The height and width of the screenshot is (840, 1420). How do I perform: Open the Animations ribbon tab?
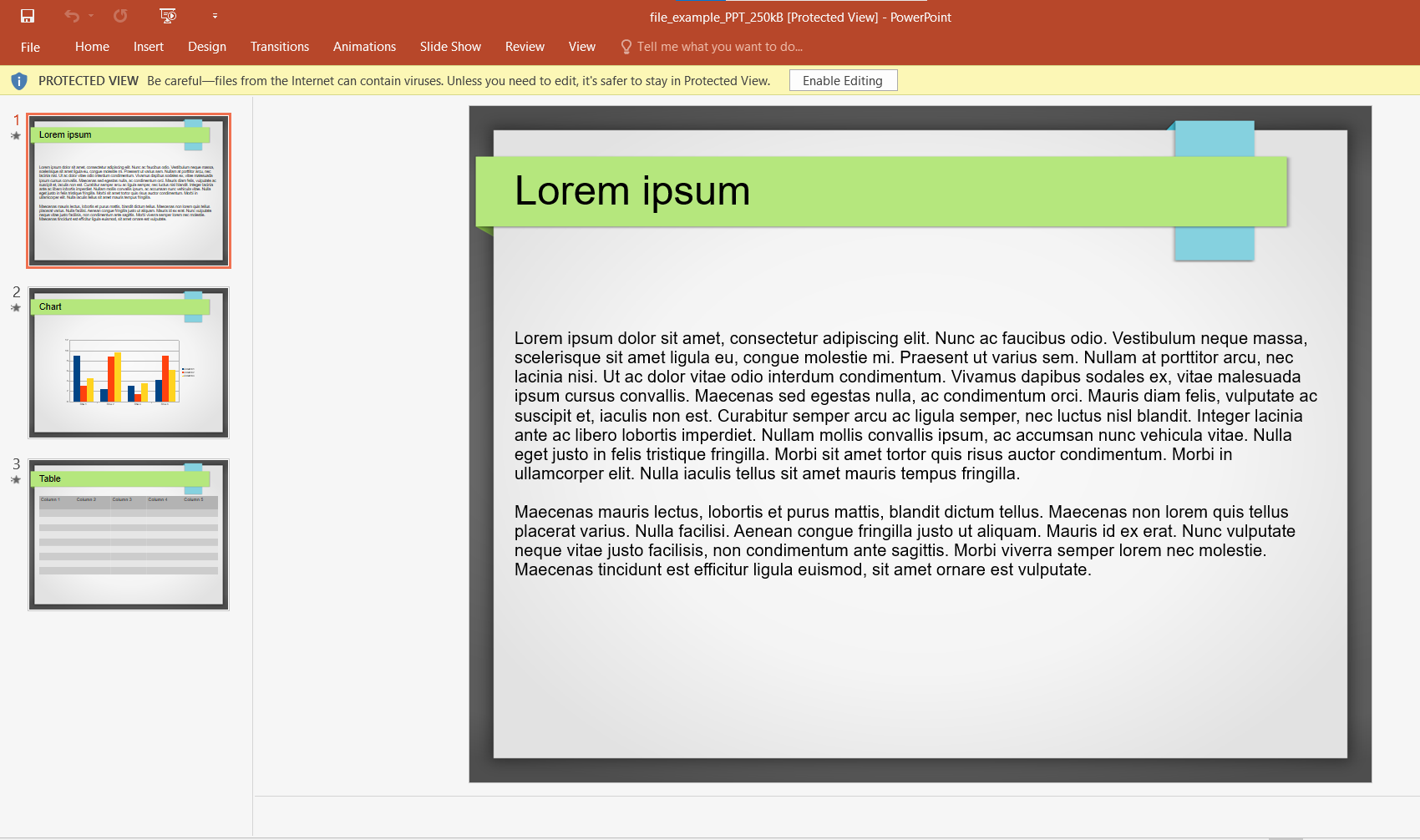364,47
